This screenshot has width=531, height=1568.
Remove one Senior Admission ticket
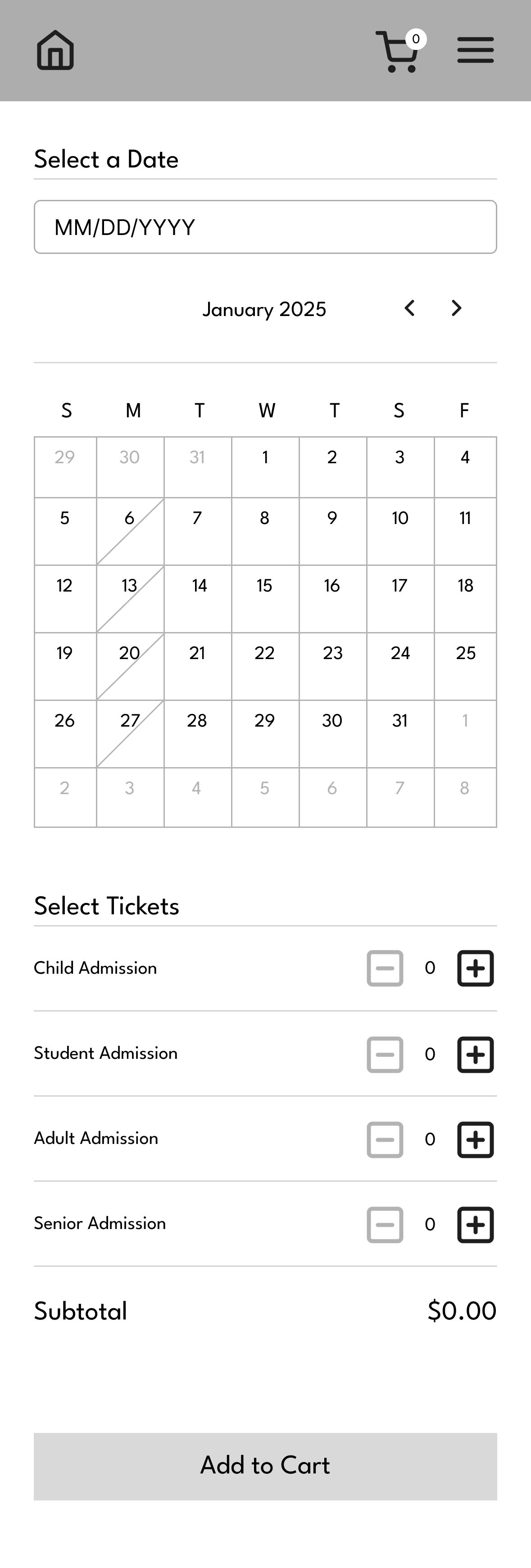coord(385,1225)
